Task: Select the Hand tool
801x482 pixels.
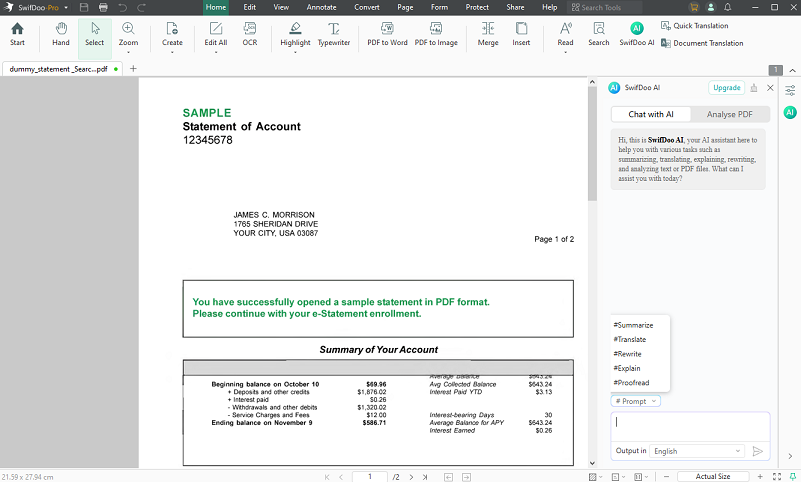Action: click(61, 34)
